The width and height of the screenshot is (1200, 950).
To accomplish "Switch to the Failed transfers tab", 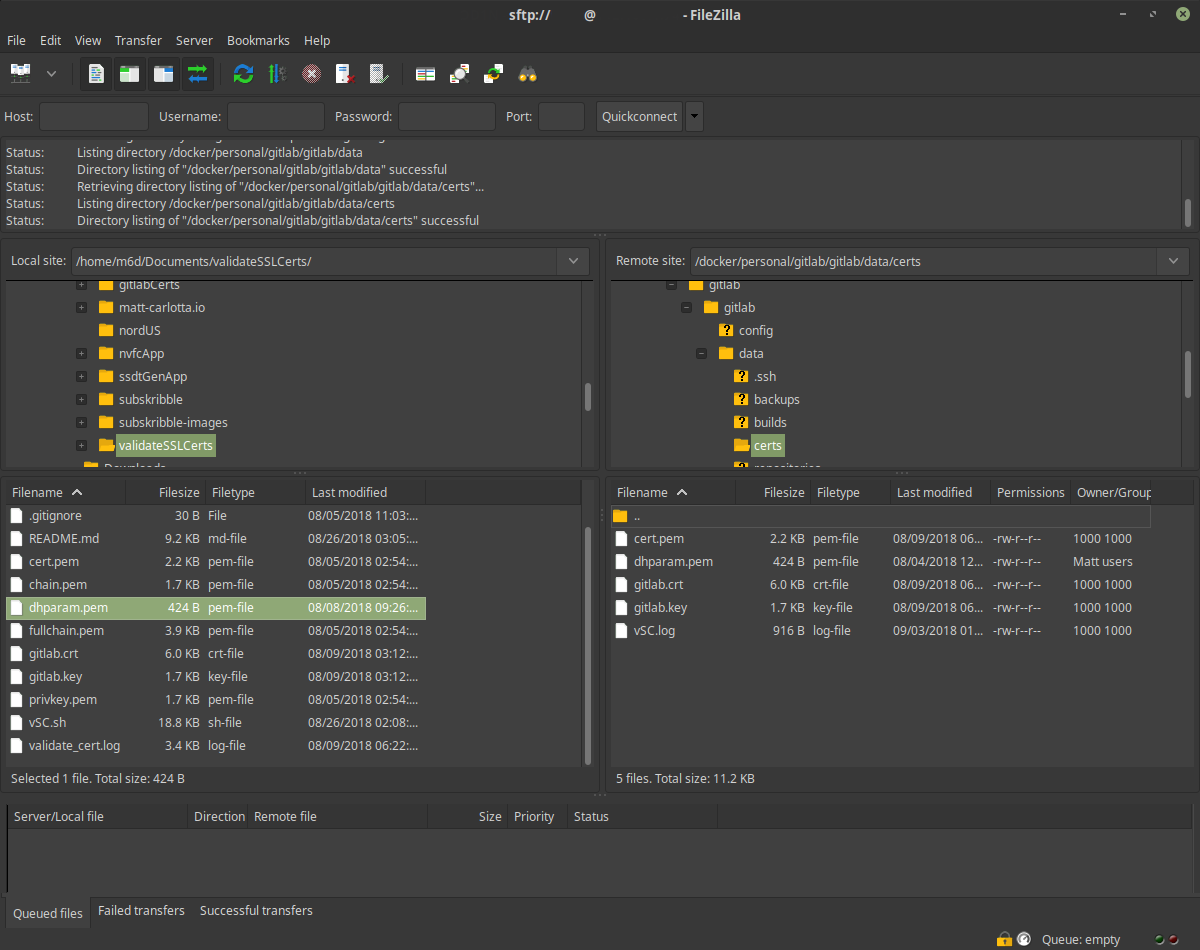I will [x=141, y=911].
